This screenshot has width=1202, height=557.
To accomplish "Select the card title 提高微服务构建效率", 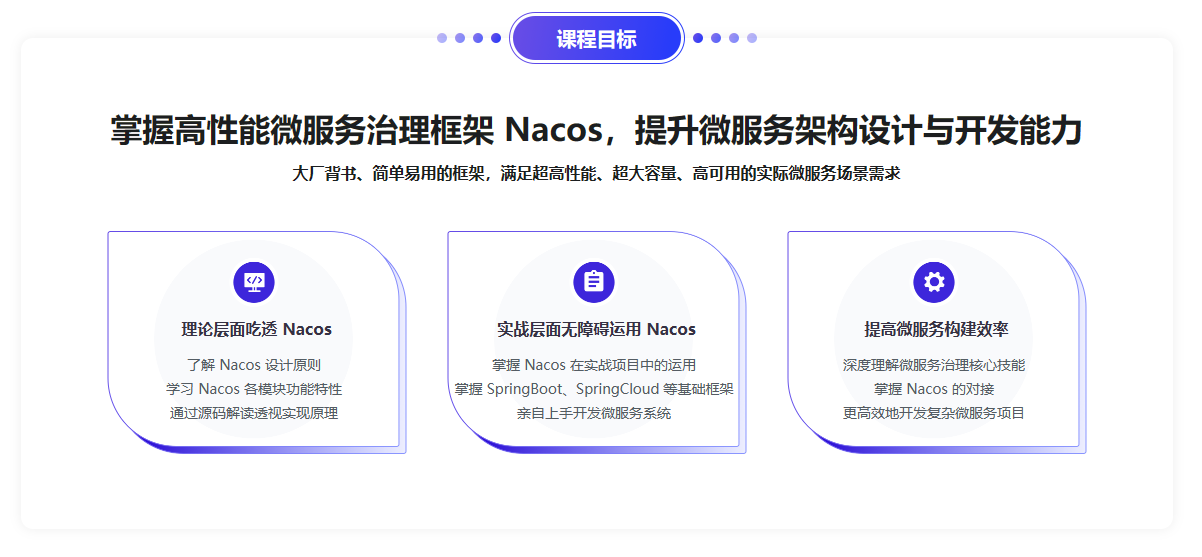I will [x=936, y=329].
